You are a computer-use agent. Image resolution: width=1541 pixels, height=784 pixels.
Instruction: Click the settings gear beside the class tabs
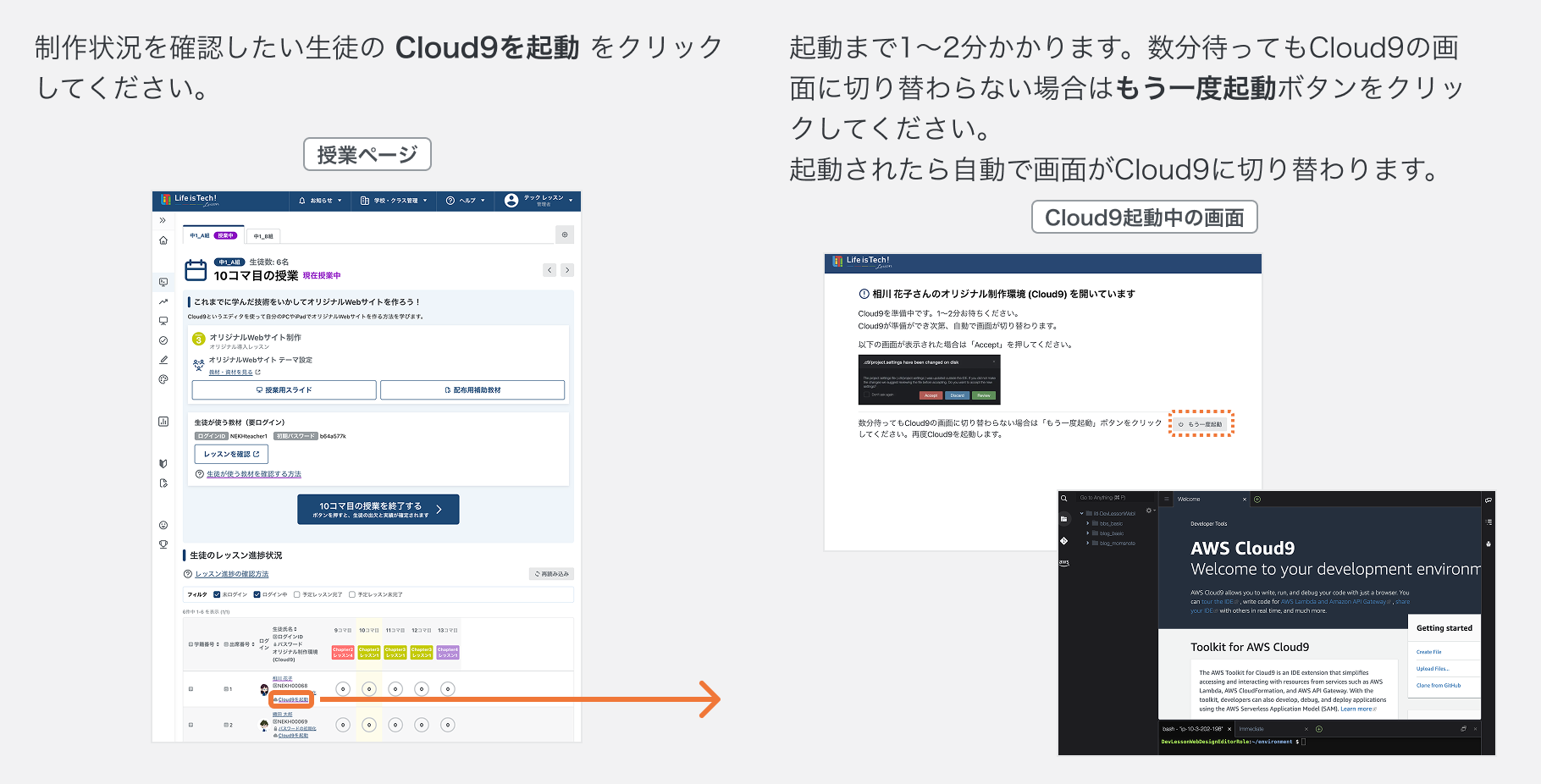[x=565, y=235]
